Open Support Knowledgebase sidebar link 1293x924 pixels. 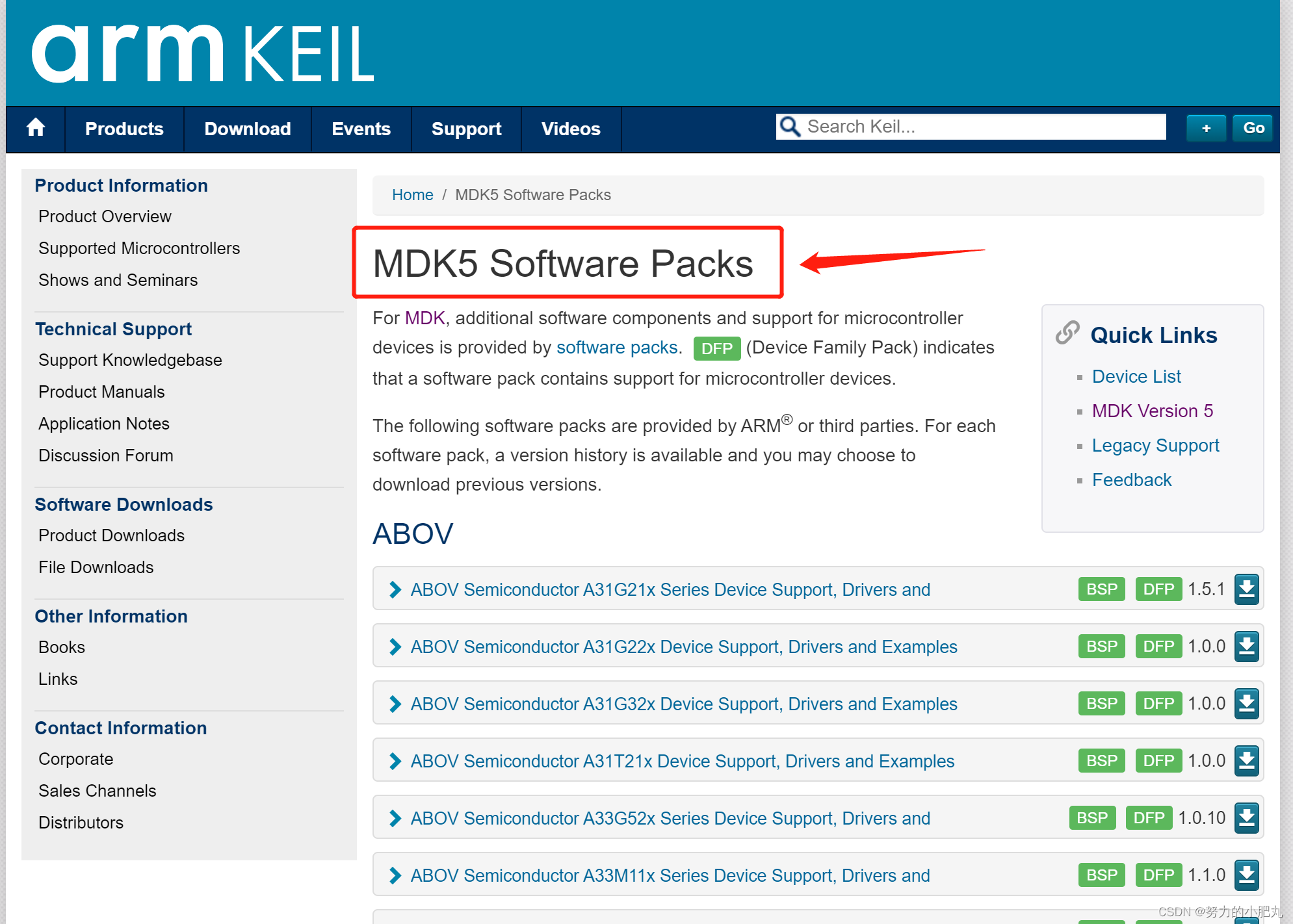130,360
